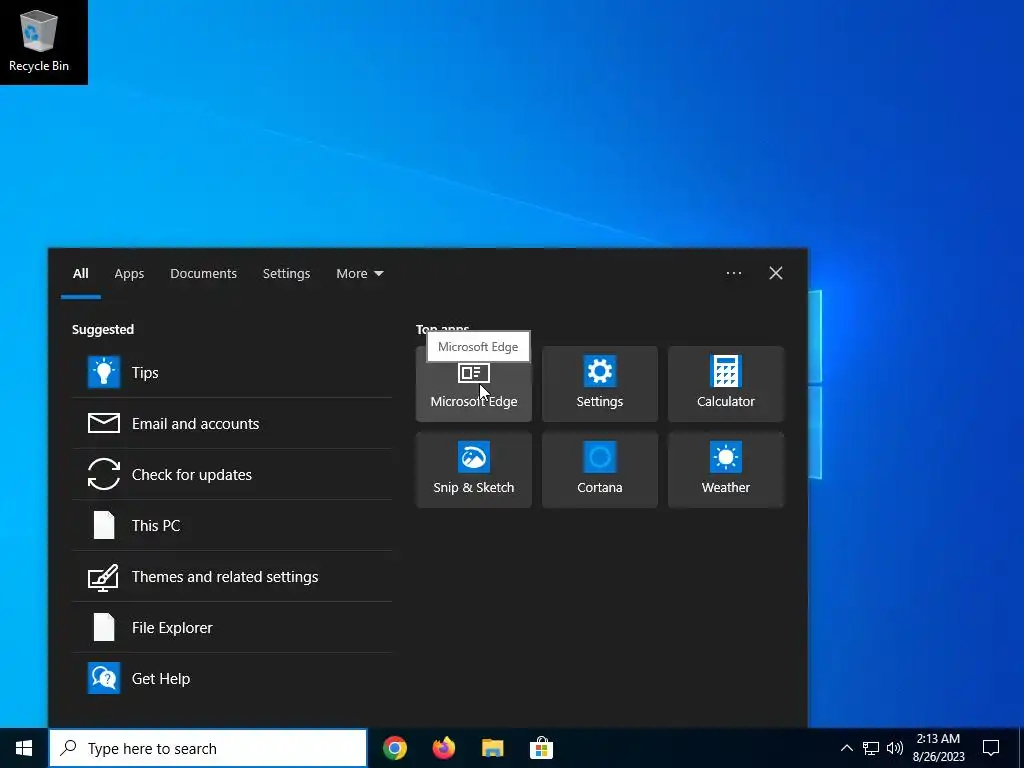Open the Tips app icon
This screenshot has width=1024, height=768.
tap(104, 372)
